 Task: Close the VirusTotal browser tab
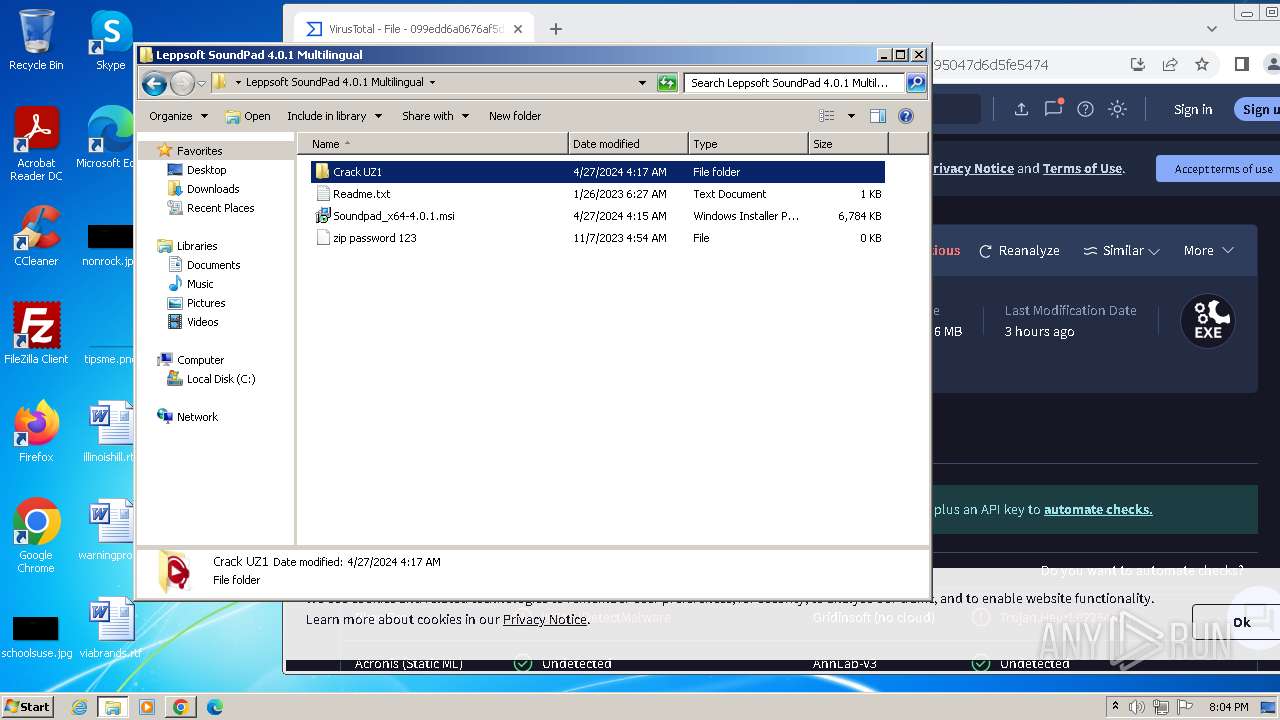(x=518, y=29)
